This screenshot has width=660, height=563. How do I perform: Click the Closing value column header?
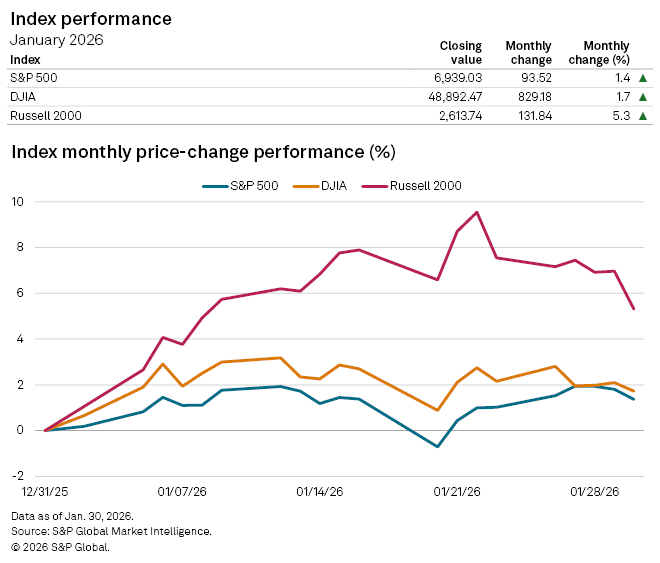(x=460, y=52)
